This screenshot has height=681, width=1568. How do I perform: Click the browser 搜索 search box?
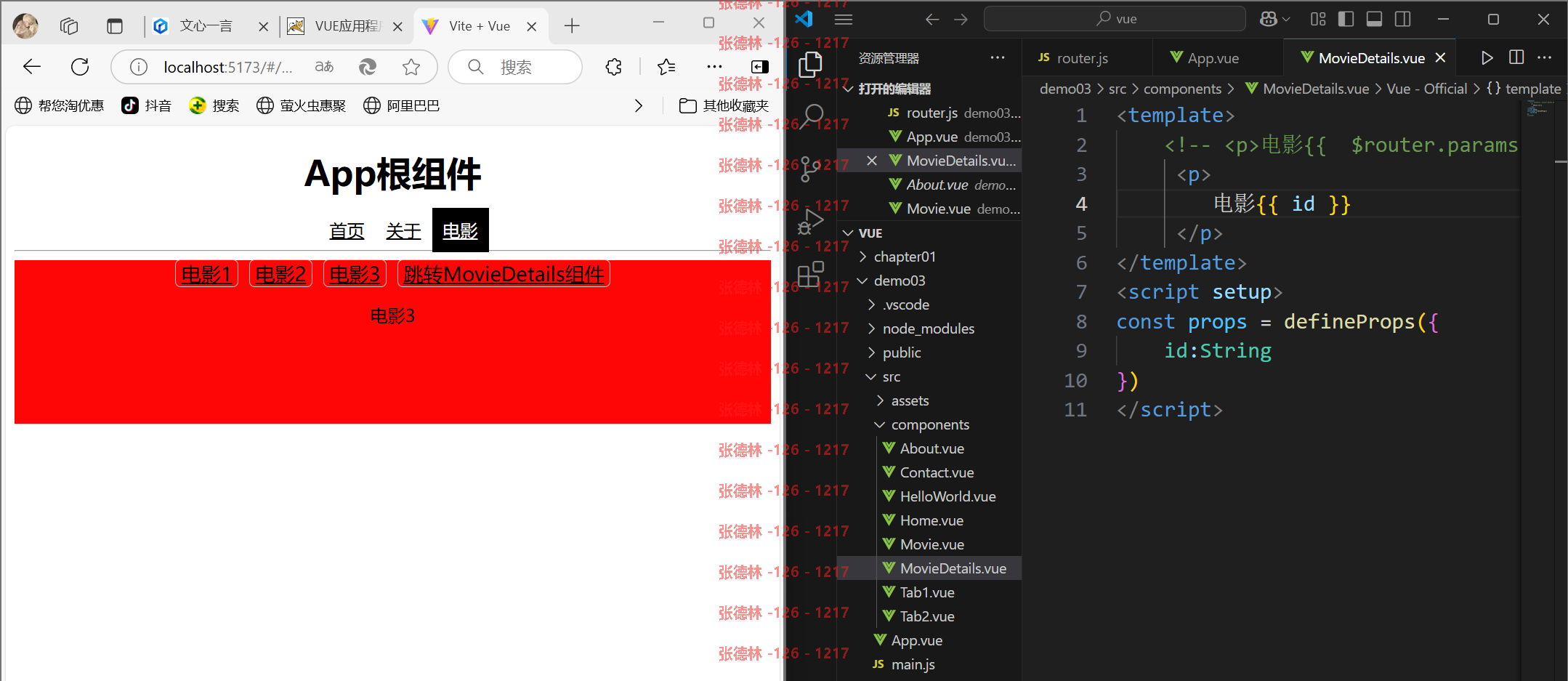coord(515,67)
